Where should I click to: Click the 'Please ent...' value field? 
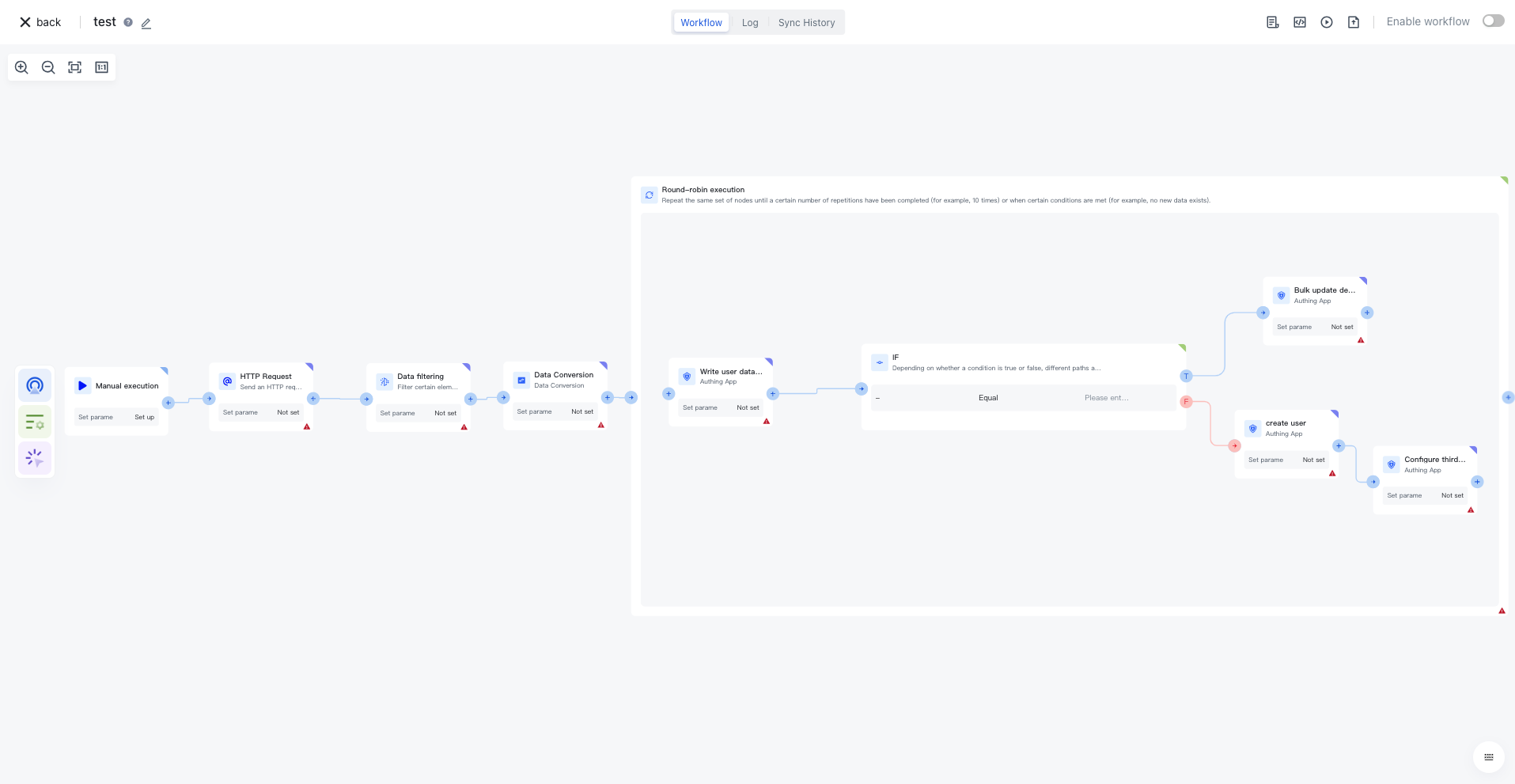(1106, 398)
